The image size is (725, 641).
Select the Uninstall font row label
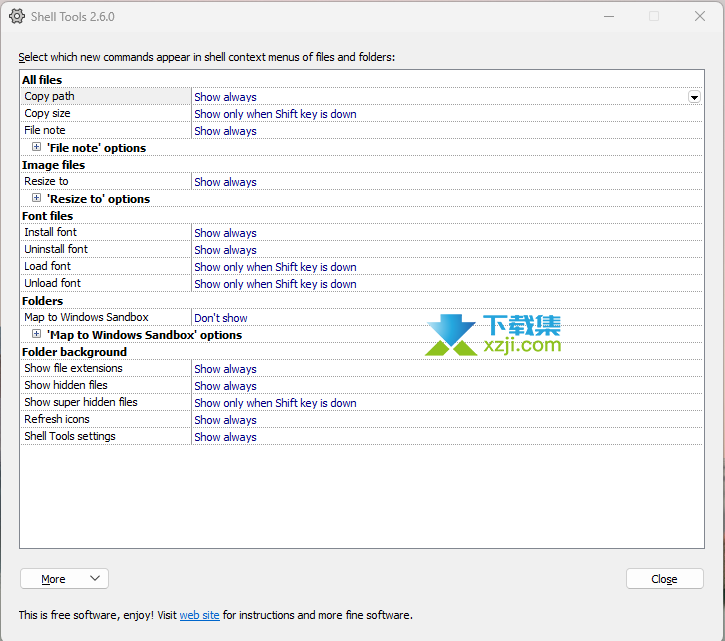click(56, 249)
